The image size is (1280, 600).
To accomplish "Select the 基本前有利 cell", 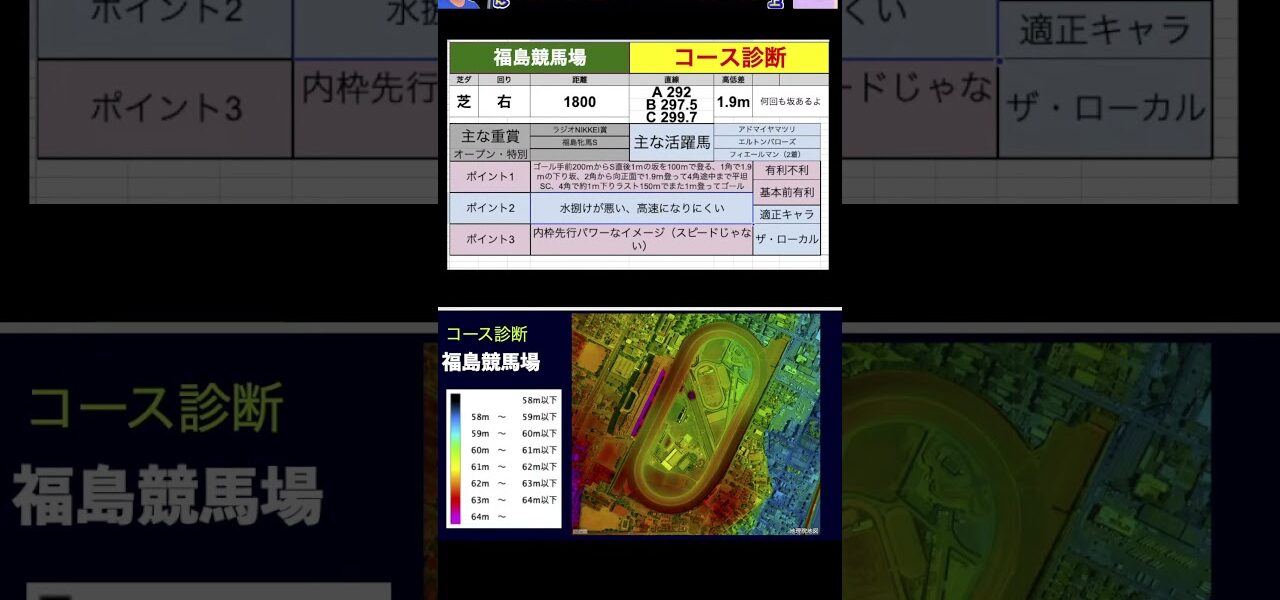I will pos(786,192).
